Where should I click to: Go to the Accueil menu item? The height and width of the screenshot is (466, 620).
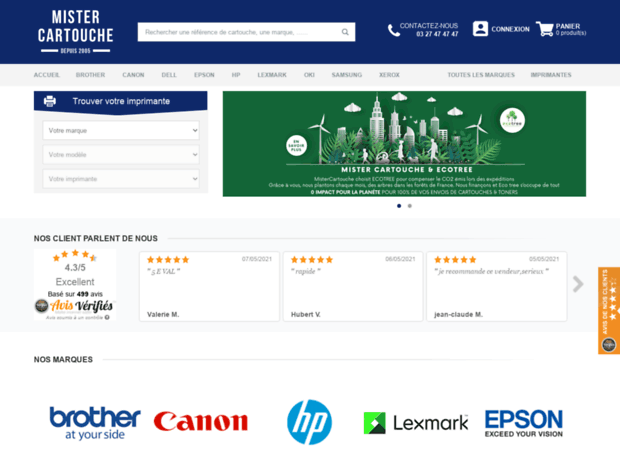pos(47,75)
